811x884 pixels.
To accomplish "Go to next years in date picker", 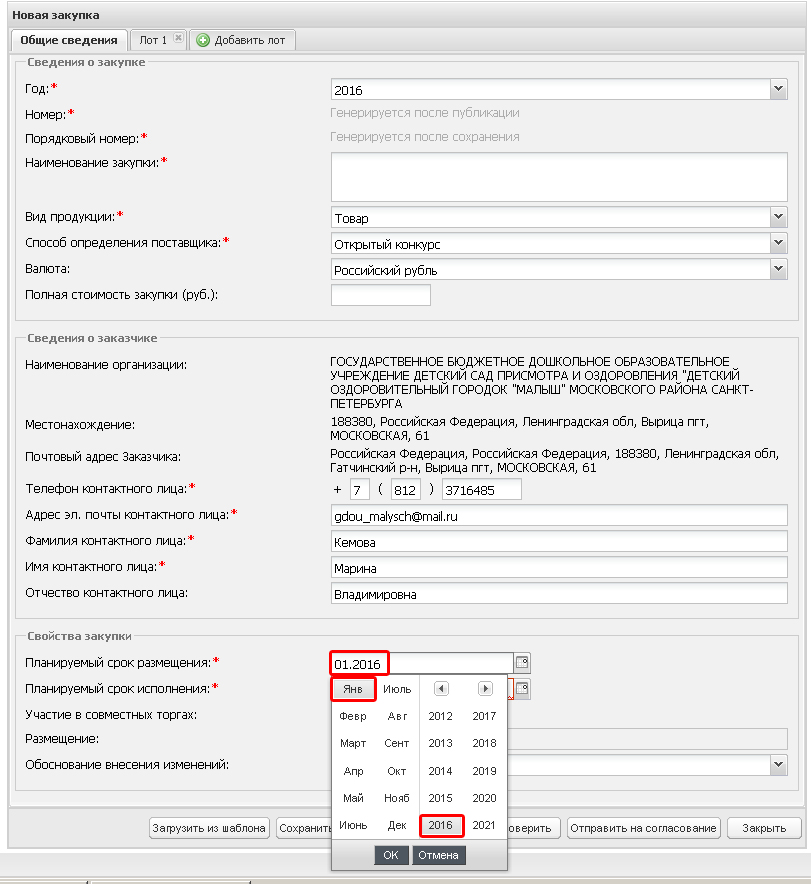I will click(x=485, y=688).
